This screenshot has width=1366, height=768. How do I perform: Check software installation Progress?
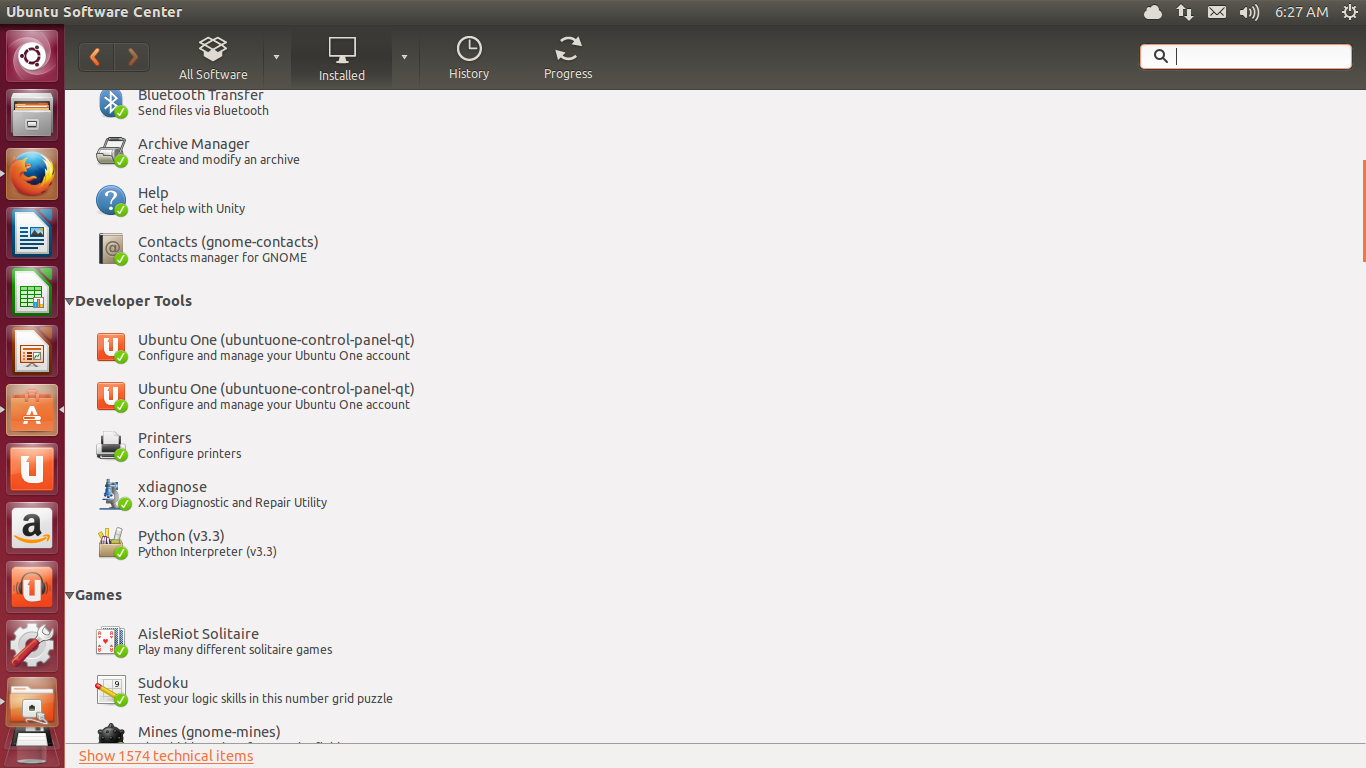tap(567, 56)
